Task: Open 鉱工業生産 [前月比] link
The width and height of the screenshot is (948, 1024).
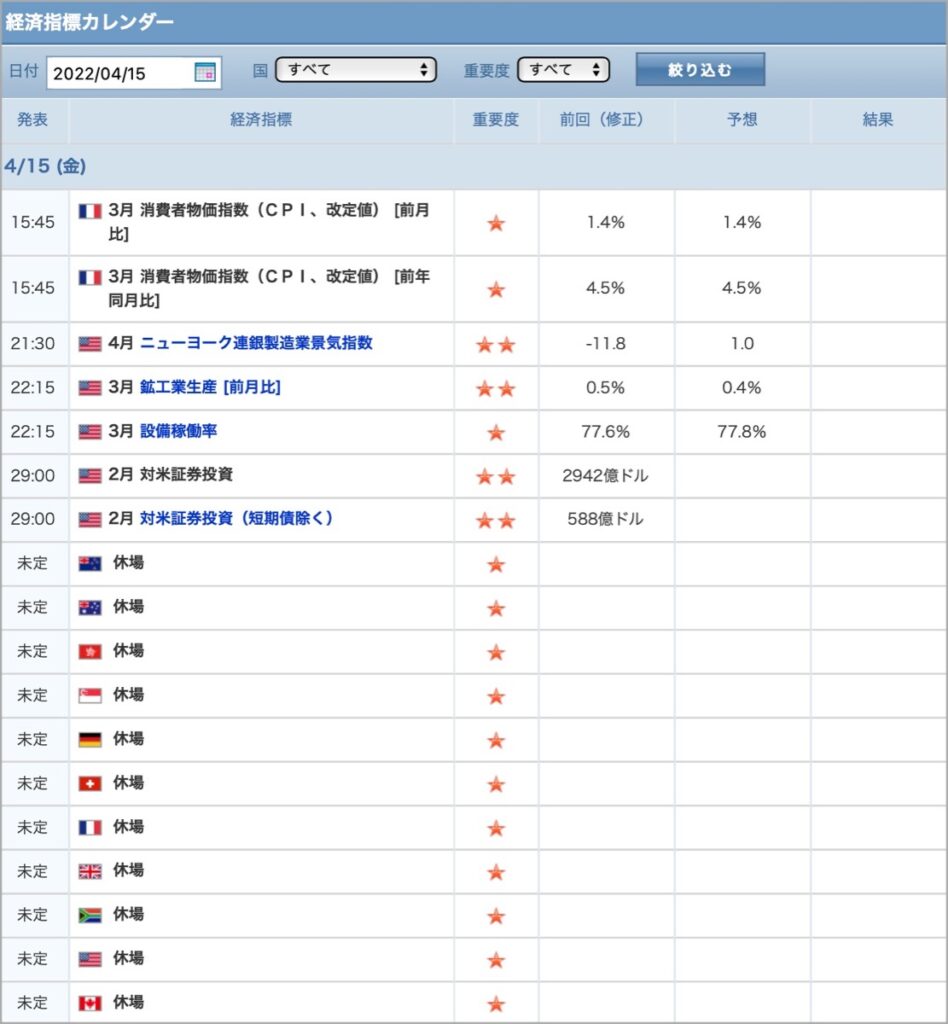Action: coord(210,387)
